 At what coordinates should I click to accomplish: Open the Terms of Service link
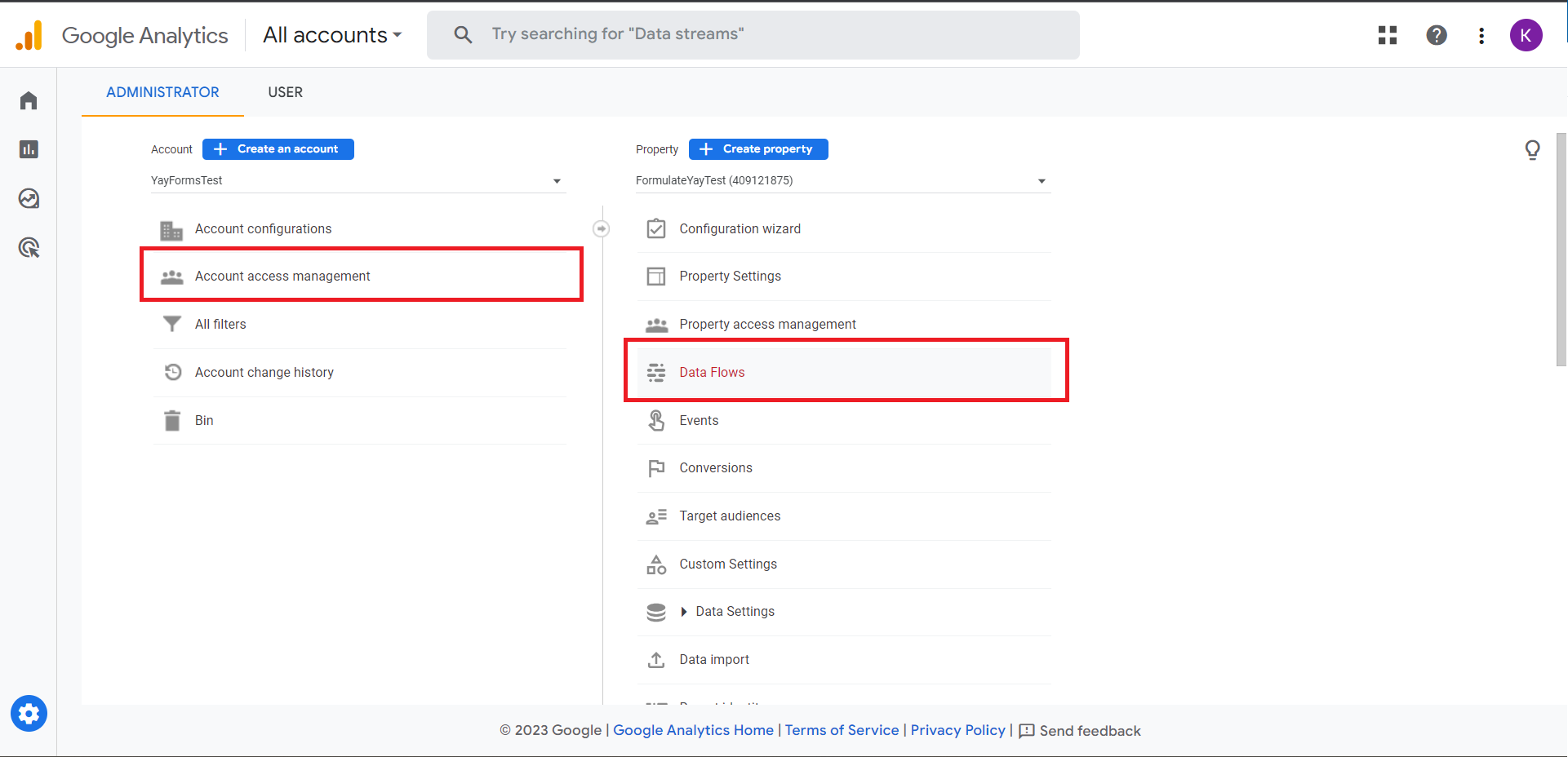(842, 730)
